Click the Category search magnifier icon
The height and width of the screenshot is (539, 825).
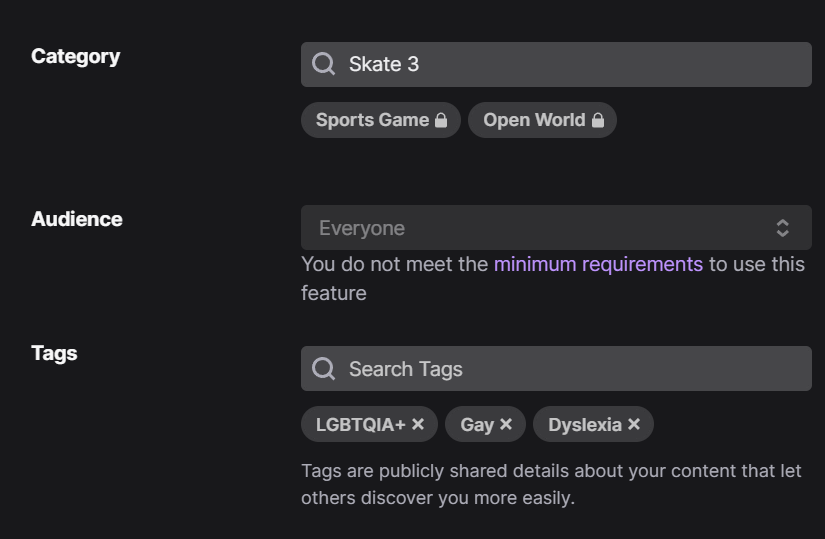(323, 64)
